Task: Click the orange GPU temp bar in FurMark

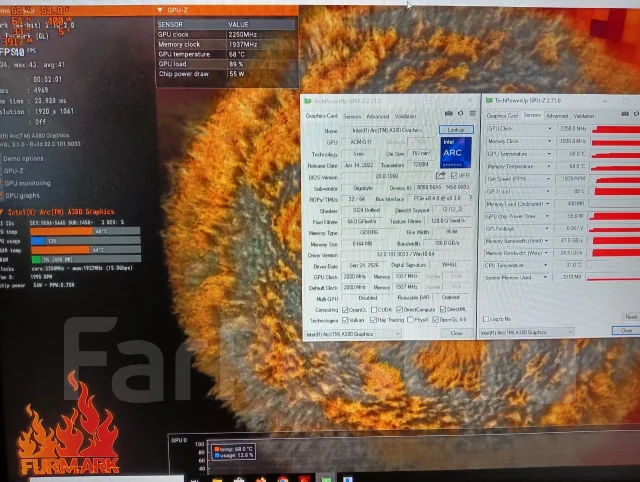Action: [x=61, y=231]
